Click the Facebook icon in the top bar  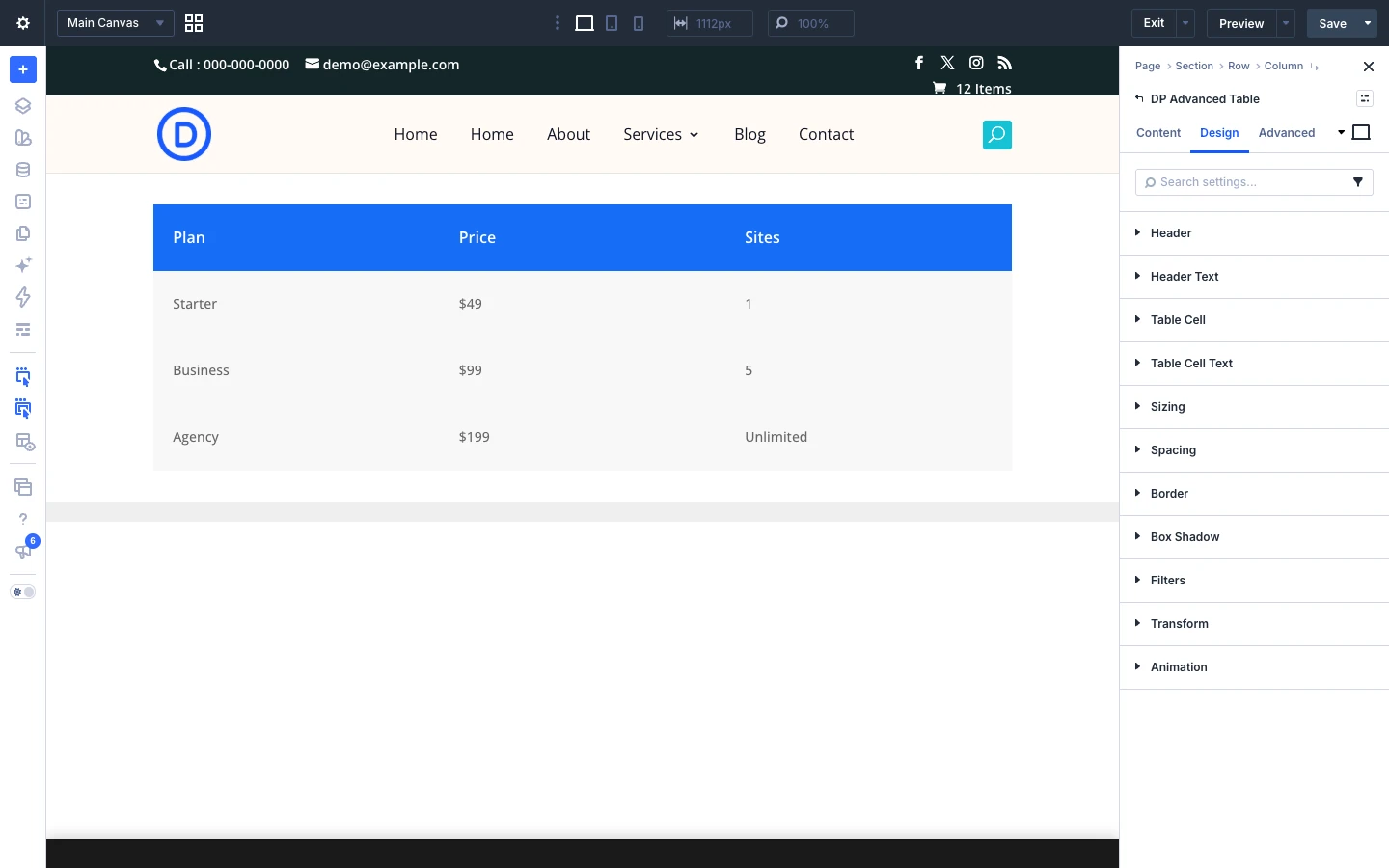pyautogui.click(x=919, y=63)
